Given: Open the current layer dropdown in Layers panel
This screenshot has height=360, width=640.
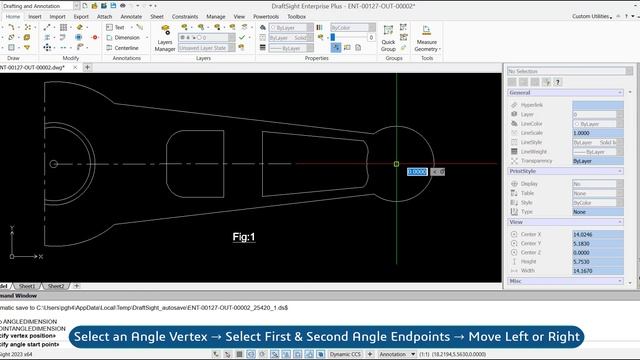Looking at the screenshot, I should tap(207, 38).
